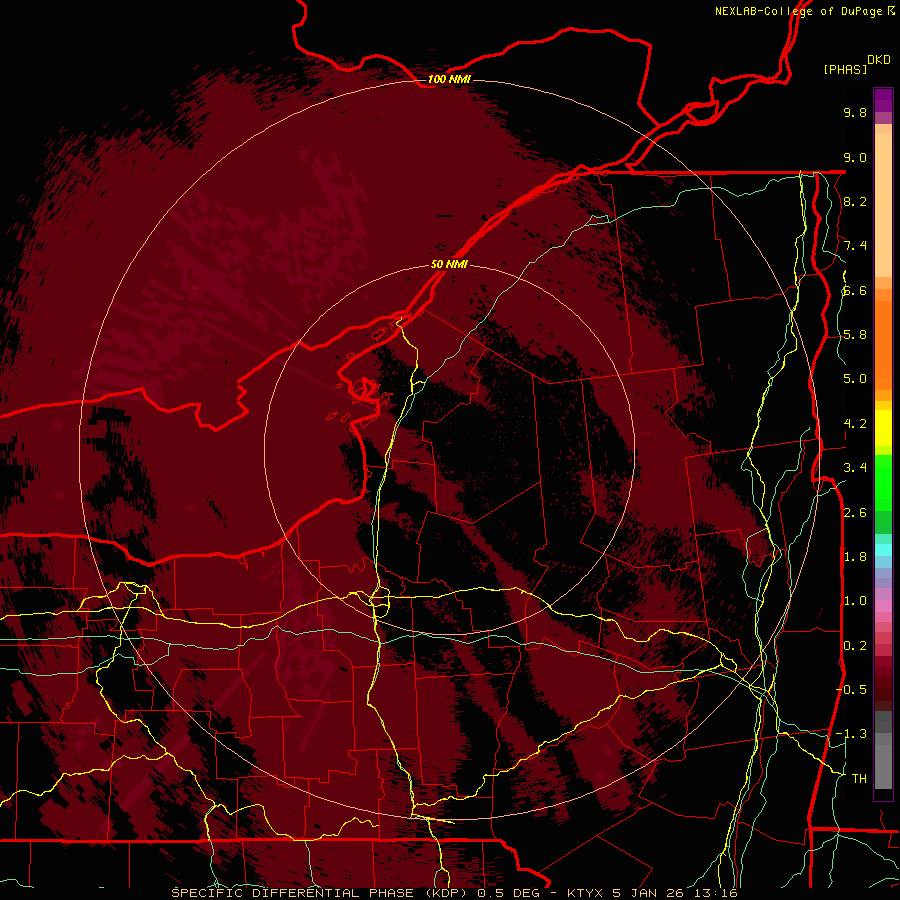The image size is (900, 900).
Task: Click the 13:16 timestamp in the footer
Action: pyautogui.click(x=716, y=893)
